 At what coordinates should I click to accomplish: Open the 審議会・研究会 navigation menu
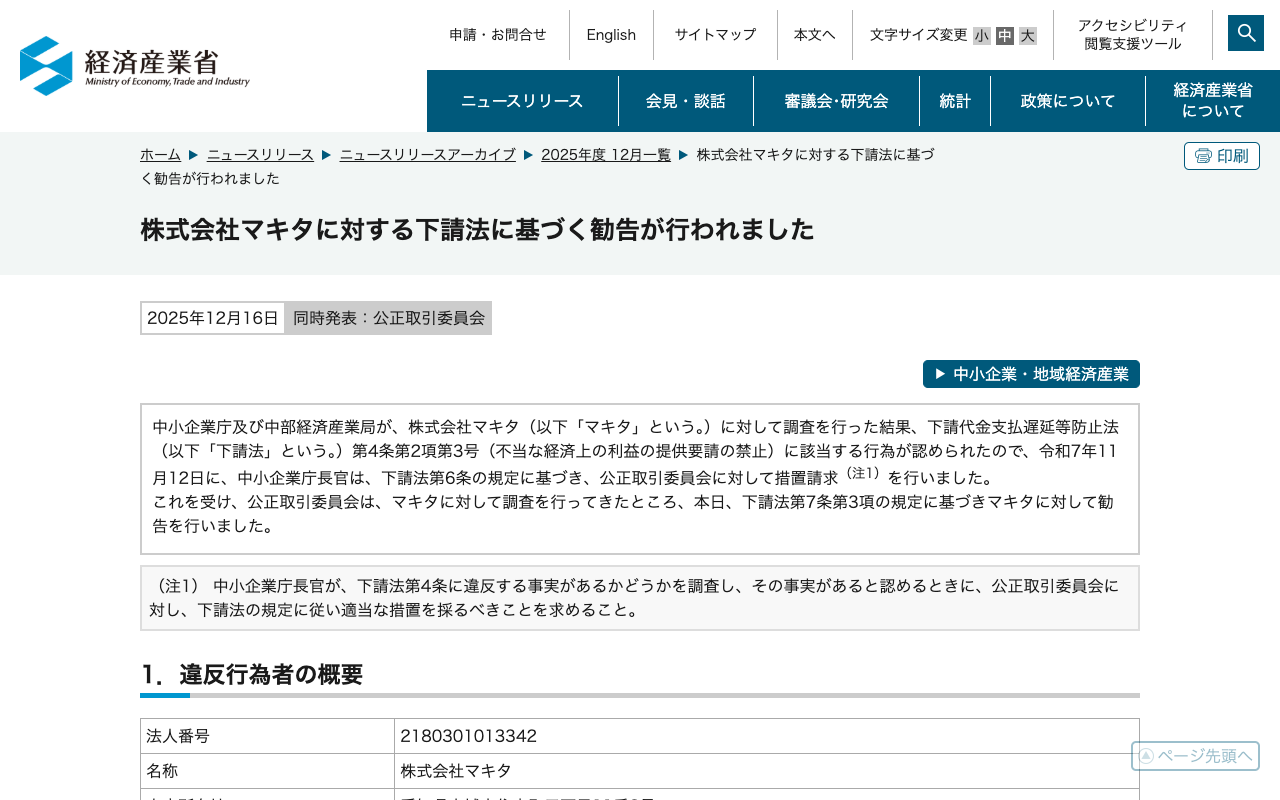[836, 101]
